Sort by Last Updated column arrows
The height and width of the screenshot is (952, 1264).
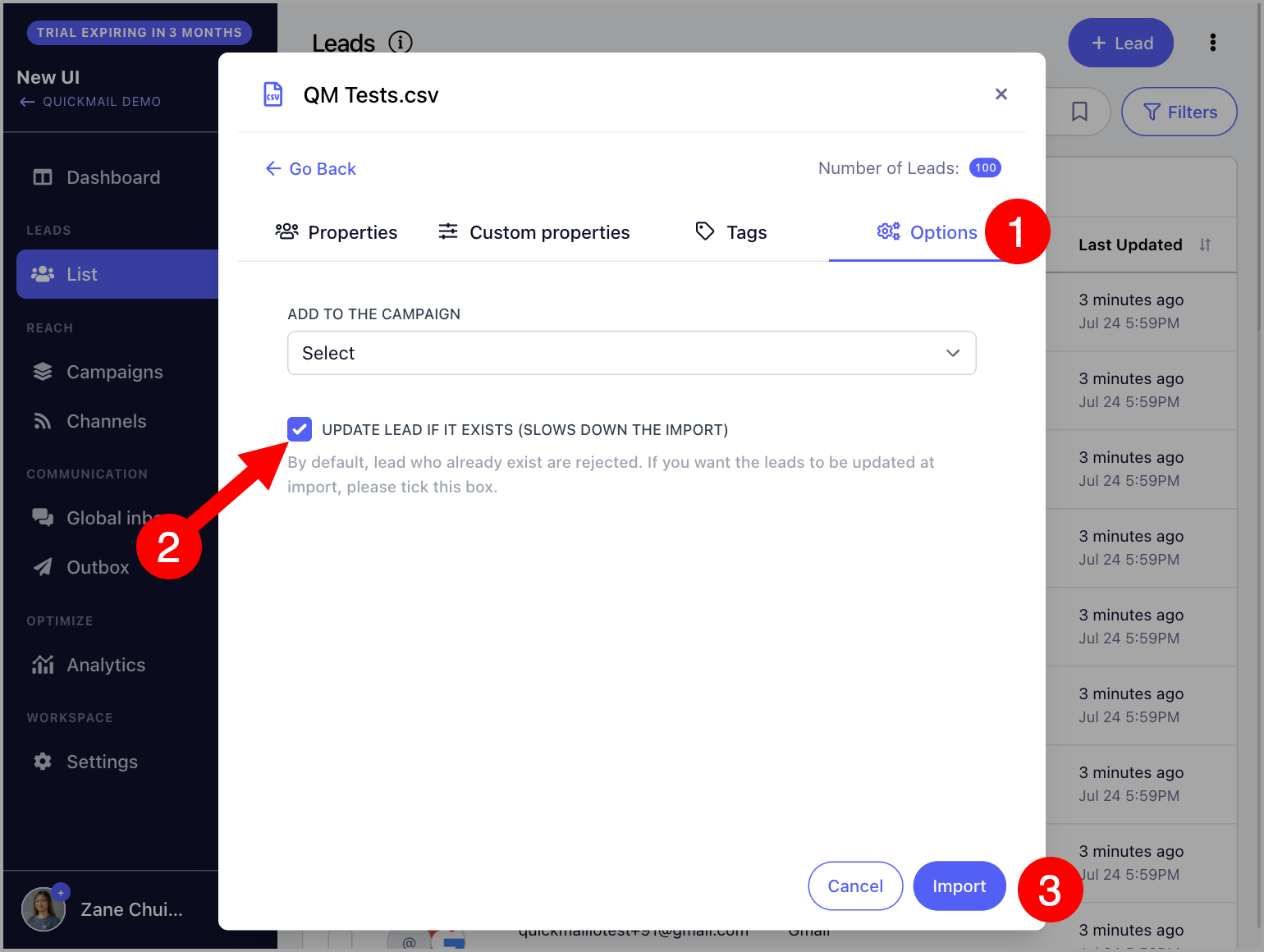point(1205,245)
